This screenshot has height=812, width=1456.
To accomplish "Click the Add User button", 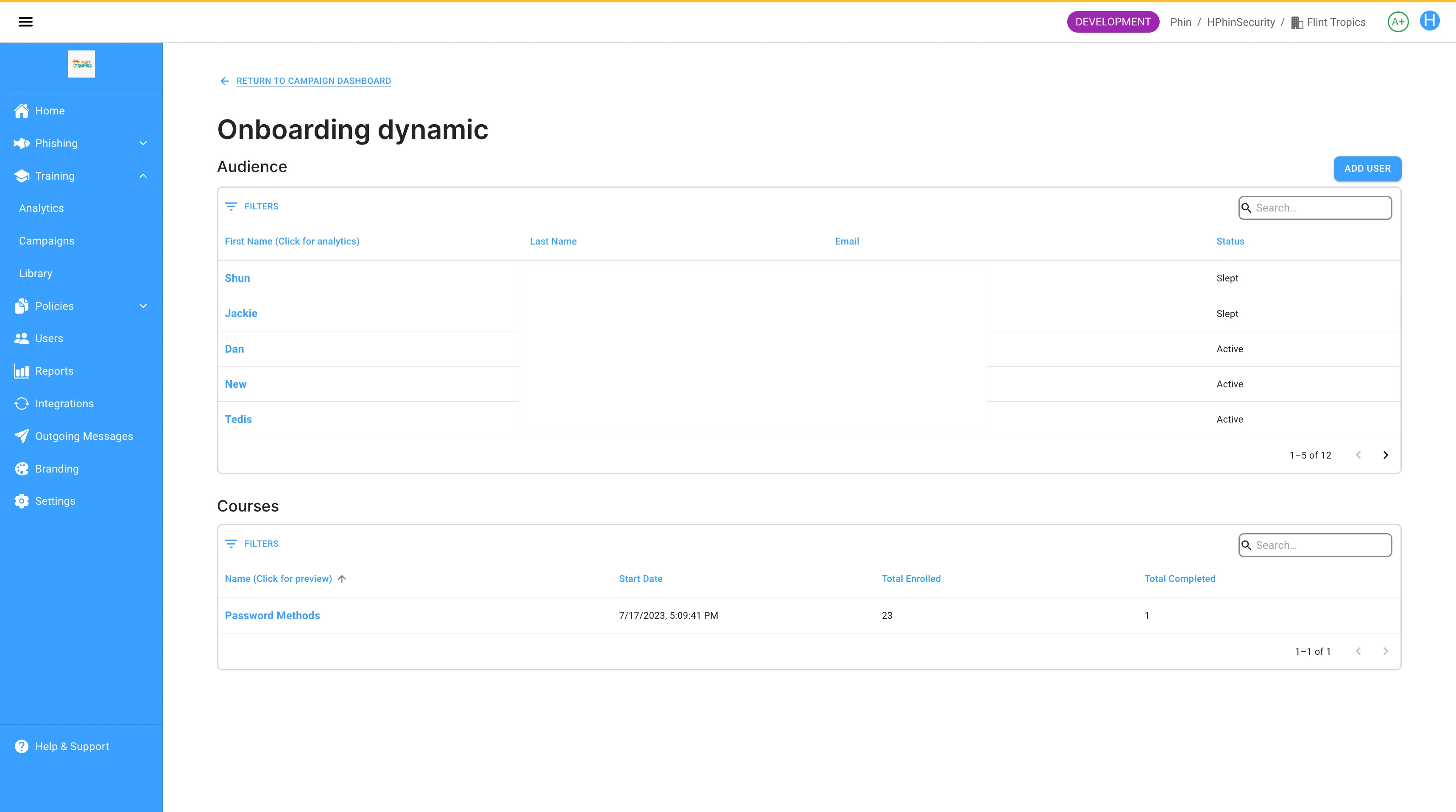I will click(1367, 168).
